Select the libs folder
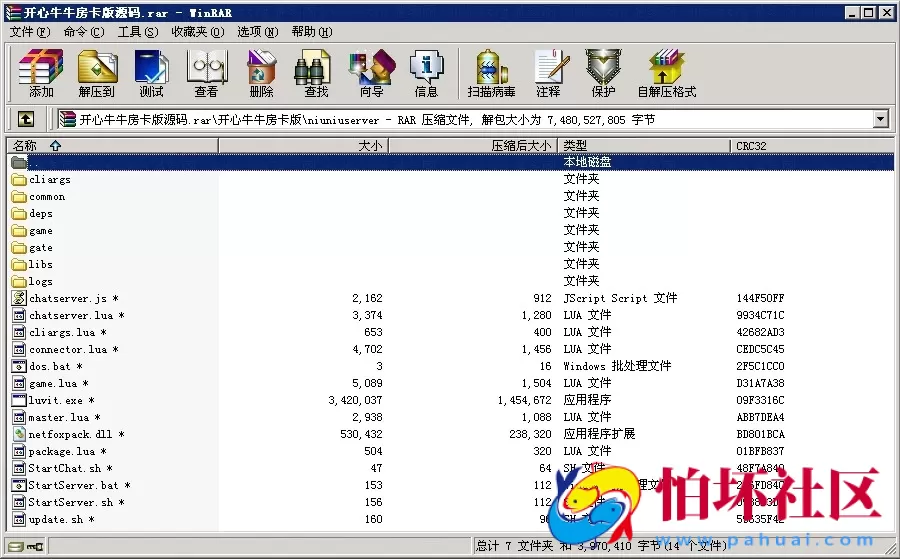 click(41, 265)
